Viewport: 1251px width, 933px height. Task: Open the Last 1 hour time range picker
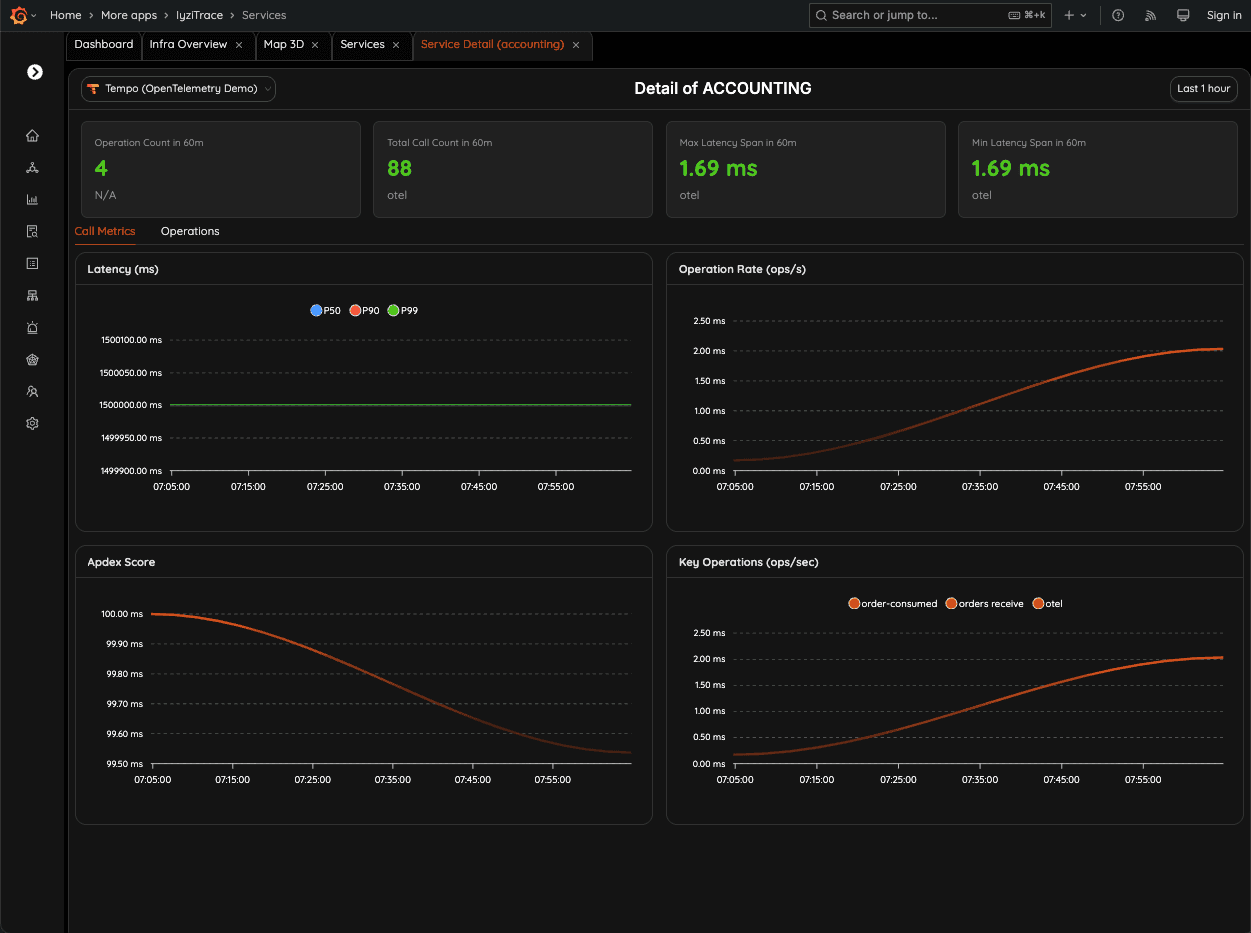[x=1203, y=88]
